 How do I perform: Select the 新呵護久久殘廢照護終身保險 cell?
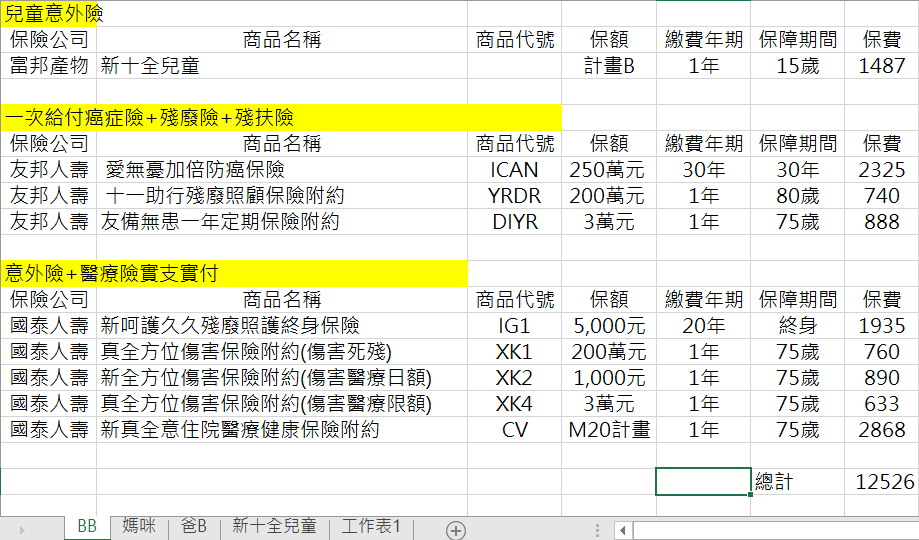[282, 325]
